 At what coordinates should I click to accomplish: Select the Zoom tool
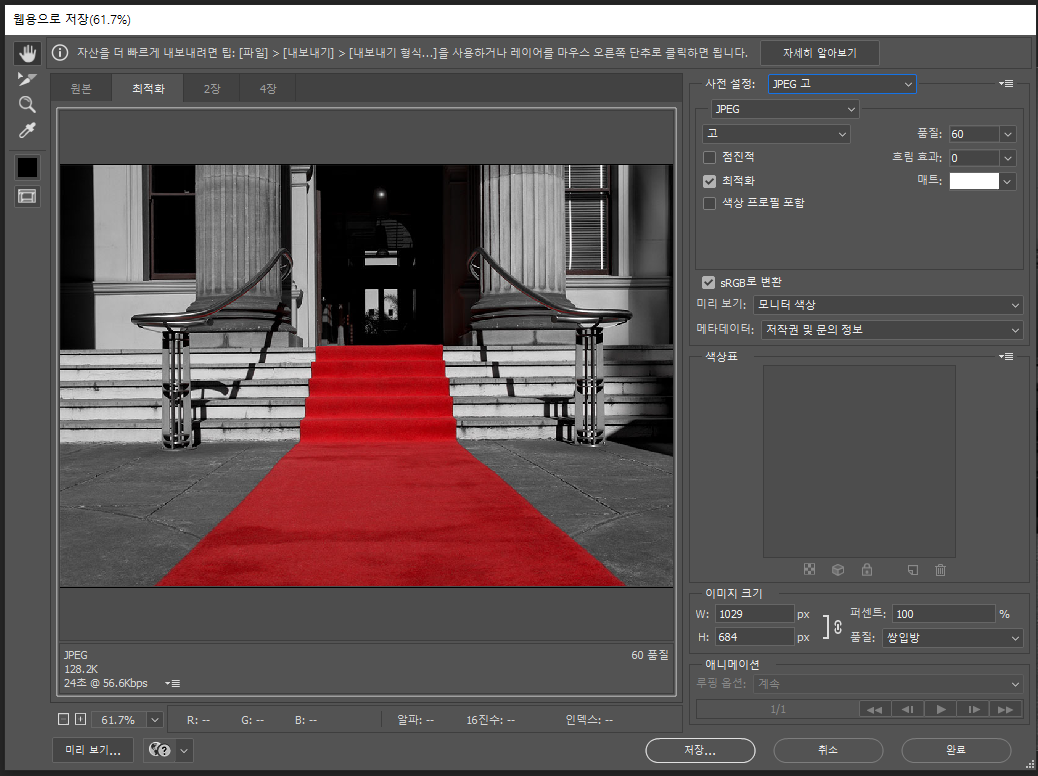click(x=27, y=105)
